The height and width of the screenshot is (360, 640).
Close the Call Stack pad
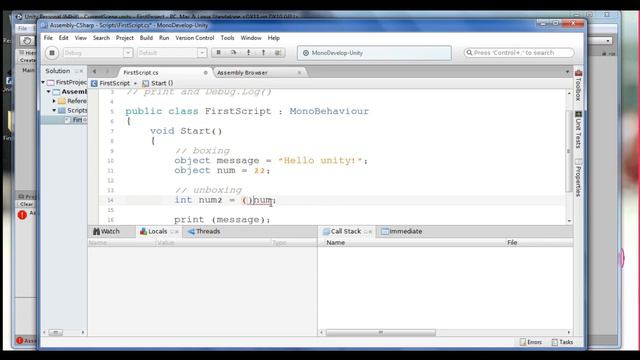point(370,231)
